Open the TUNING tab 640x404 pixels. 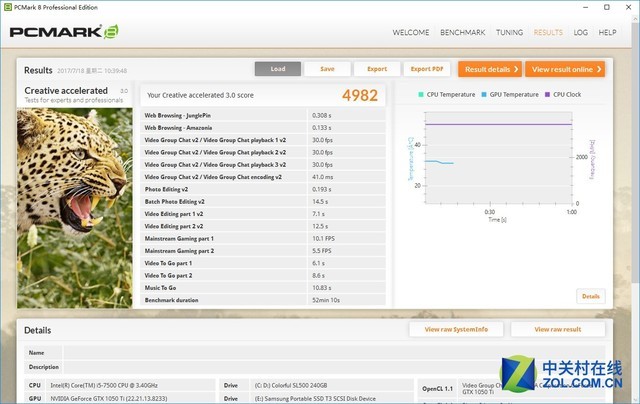point(509,32)
